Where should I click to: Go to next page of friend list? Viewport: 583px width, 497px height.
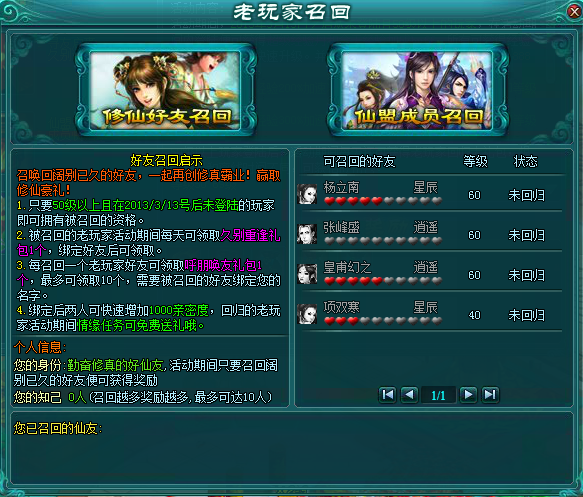point(468,394)
